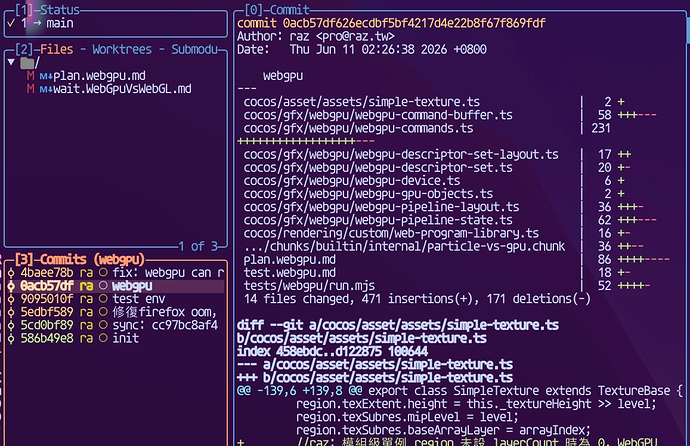The height and width of the screenshot is (446, 690).
Task: Select commit 4baee78b fix webgpu
Action: (116, 273)
